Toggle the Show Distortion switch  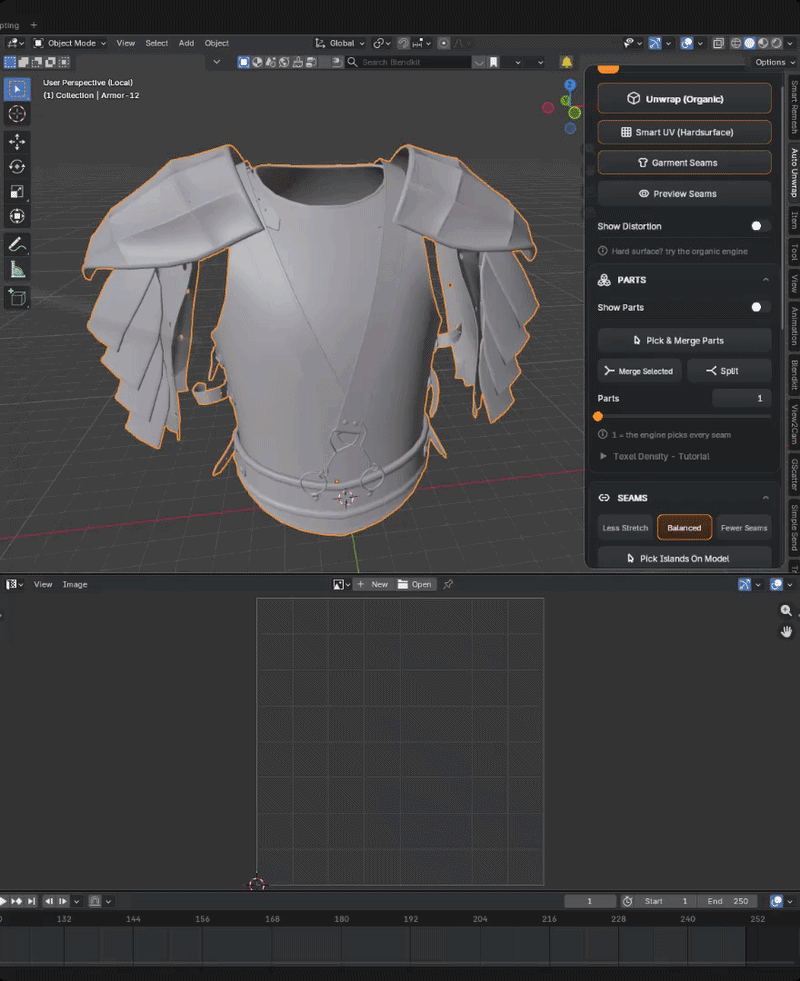[x=759, y=226]
